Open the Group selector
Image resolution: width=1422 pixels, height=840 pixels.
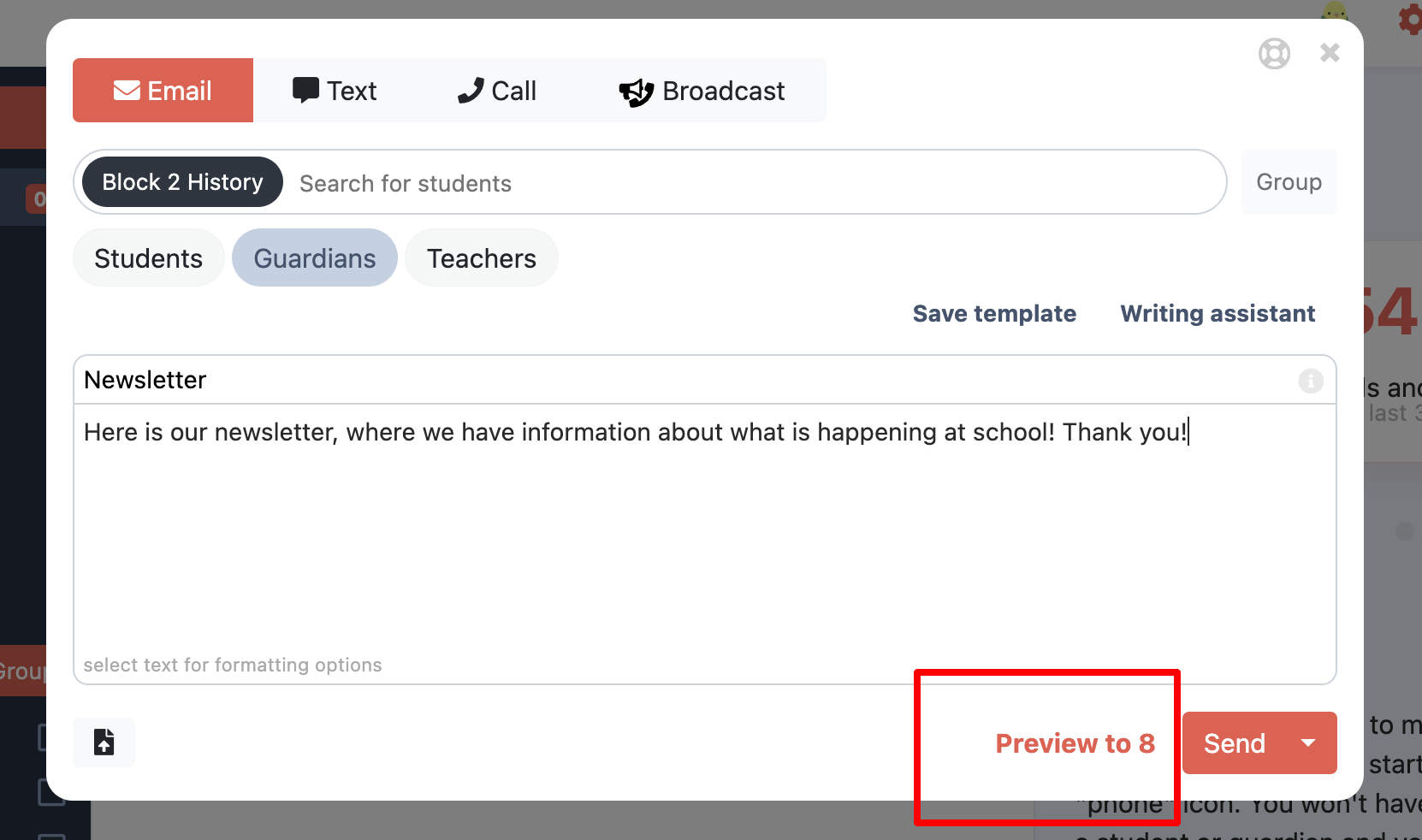[1288, 181]
